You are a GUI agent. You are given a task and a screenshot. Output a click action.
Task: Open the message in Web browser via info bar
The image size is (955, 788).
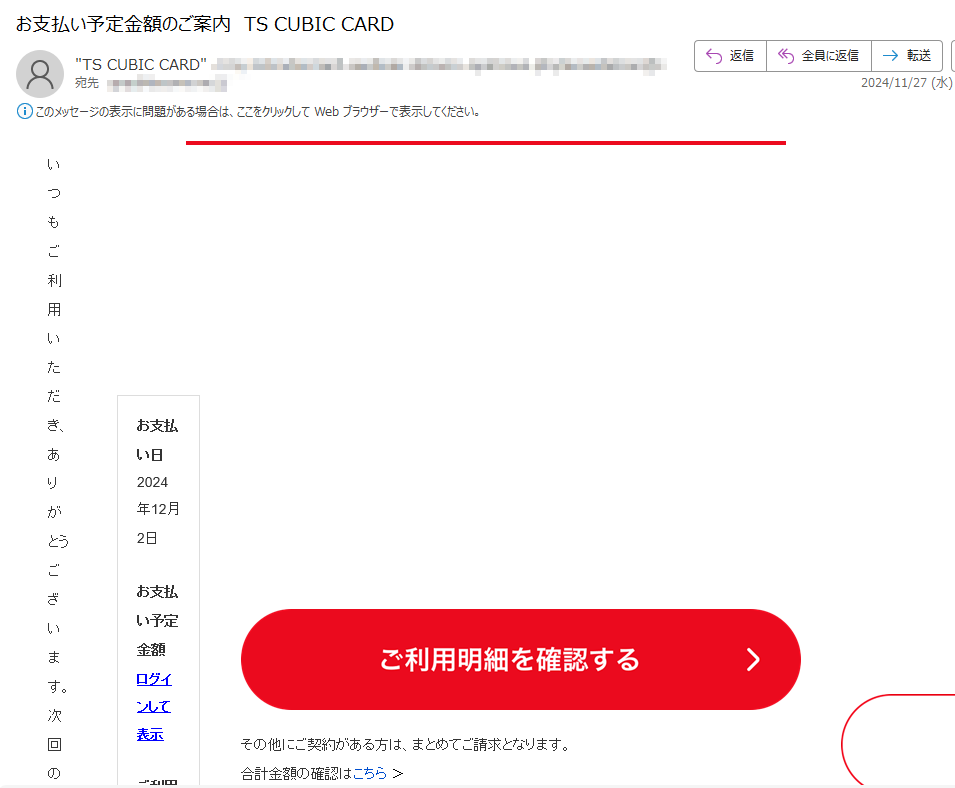coord(257,111)
